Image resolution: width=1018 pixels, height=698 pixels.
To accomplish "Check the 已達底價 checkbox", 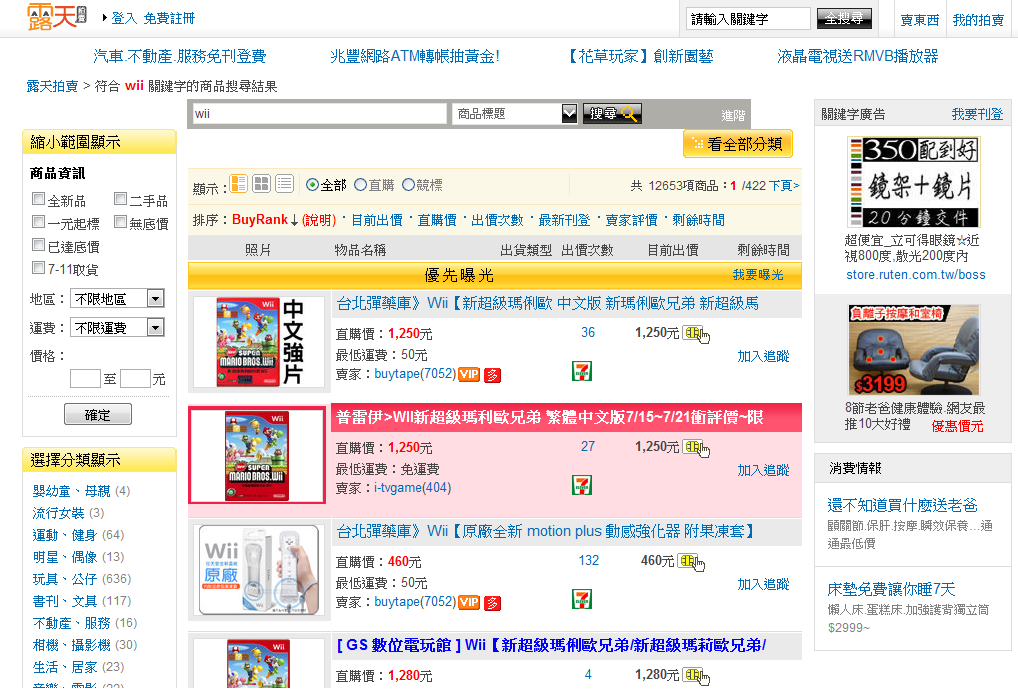I will click(38, 245).
